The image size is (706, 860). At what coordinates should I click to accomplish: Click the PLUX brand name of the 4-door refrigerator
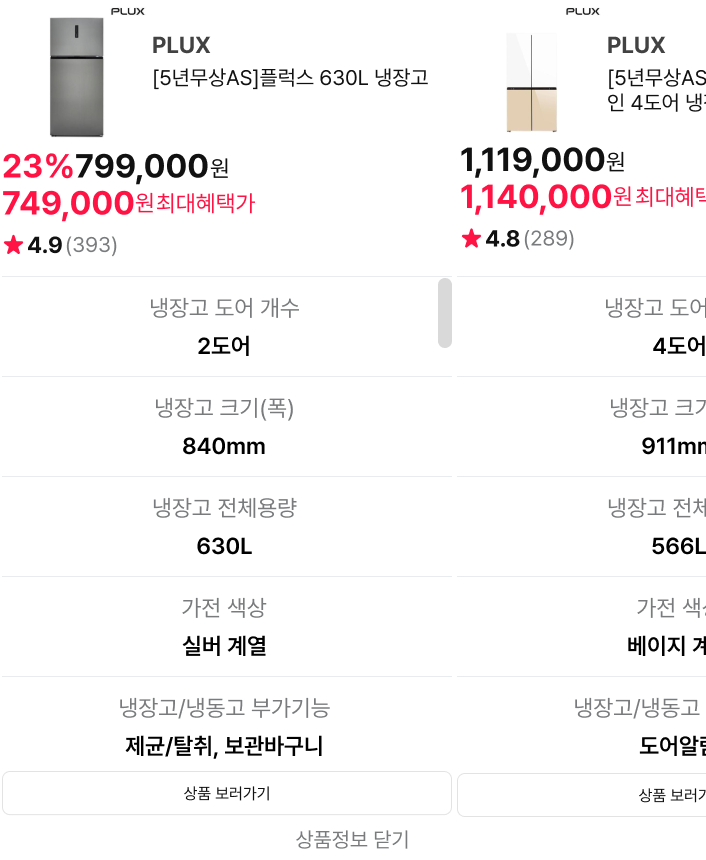point(636,46)
